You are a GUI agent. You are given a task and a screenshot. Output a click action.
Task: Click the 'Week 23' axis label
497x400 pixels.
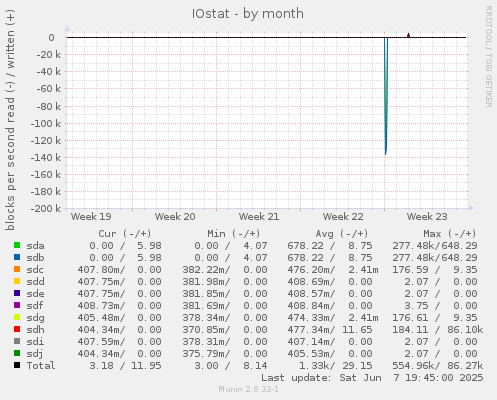(x=427, y=217)
